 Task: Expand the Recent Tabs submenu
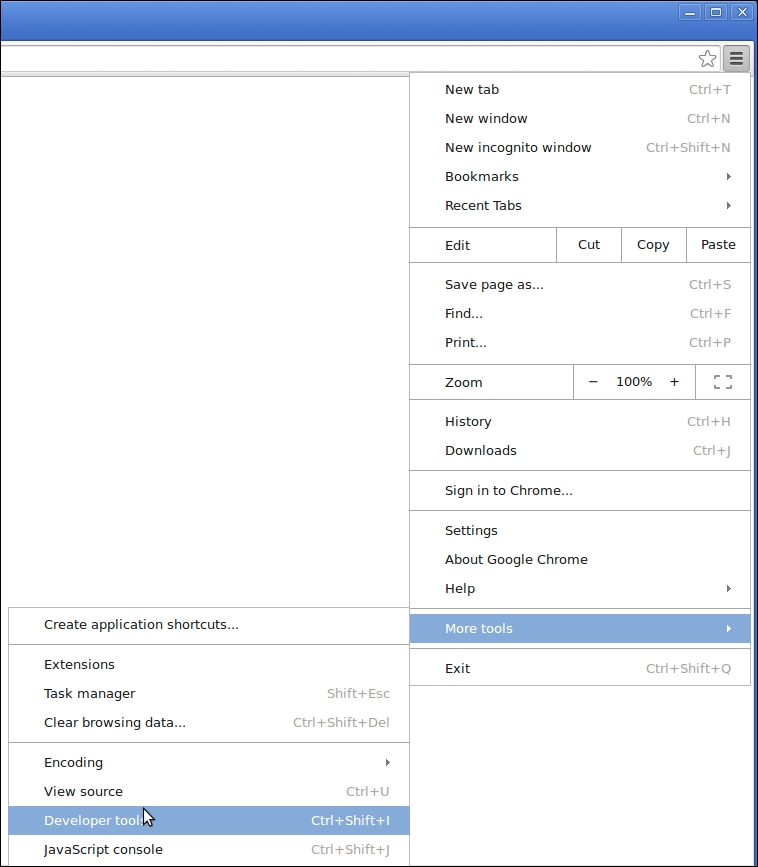pos(580,206)
